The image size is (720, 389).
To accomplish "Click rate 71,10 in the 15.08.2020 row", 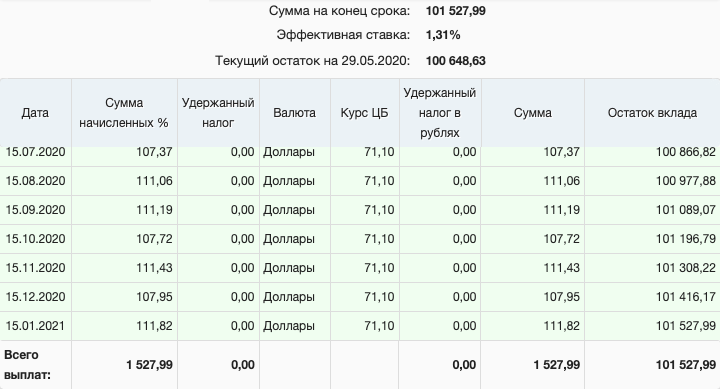I will pyautogui.click(x=379, y=181).
